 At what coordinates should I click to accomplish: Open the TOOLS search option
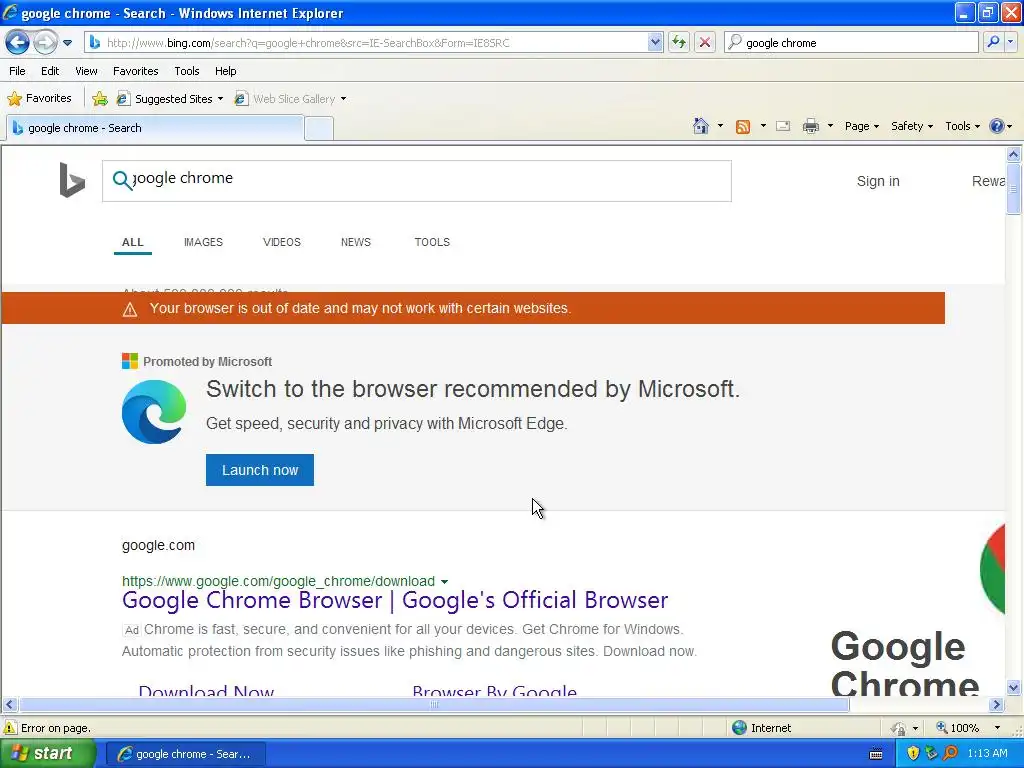[432, 242]
